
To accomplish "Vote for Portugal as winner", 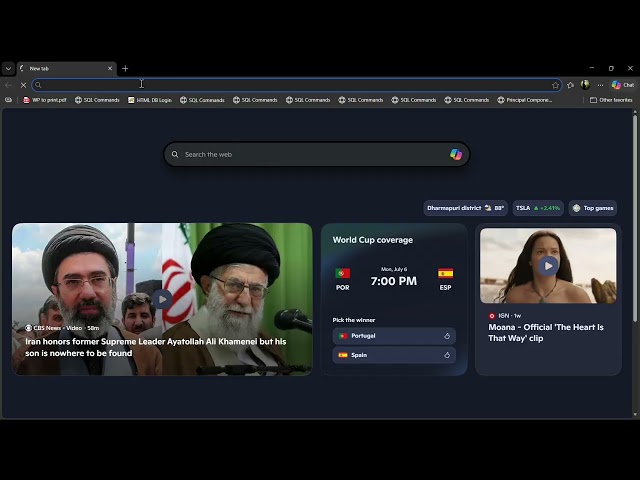I will (x=394, y=336).
